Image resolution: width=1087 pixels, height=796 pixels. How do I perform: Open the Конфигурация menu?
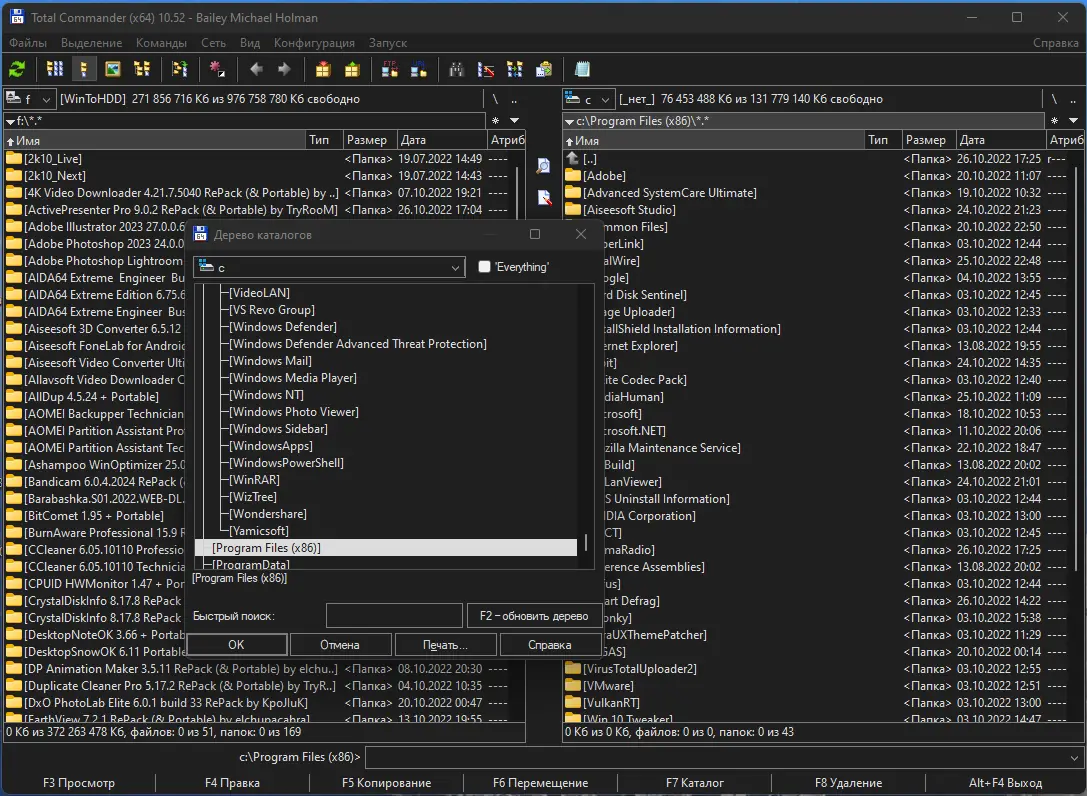pos(314,43)
